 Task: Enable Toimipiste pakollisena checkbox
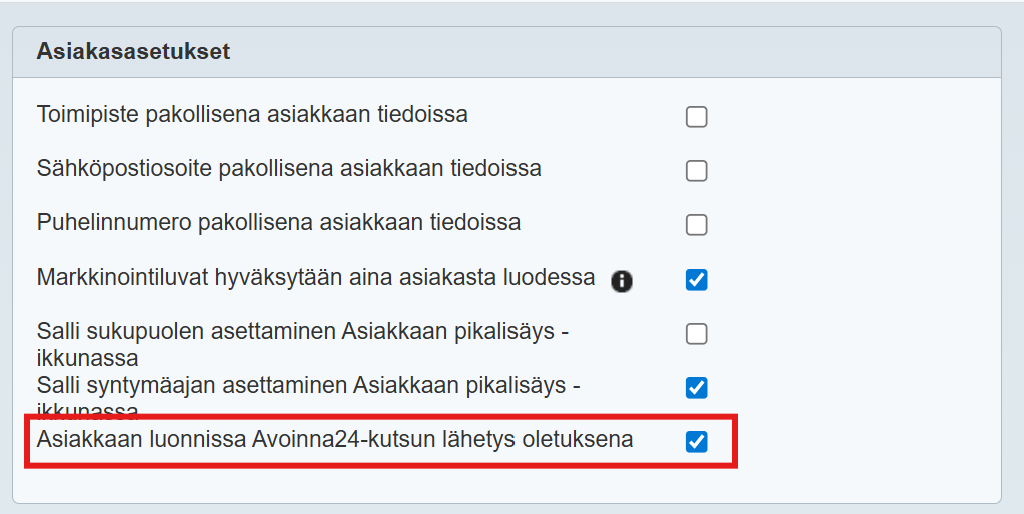697,117
